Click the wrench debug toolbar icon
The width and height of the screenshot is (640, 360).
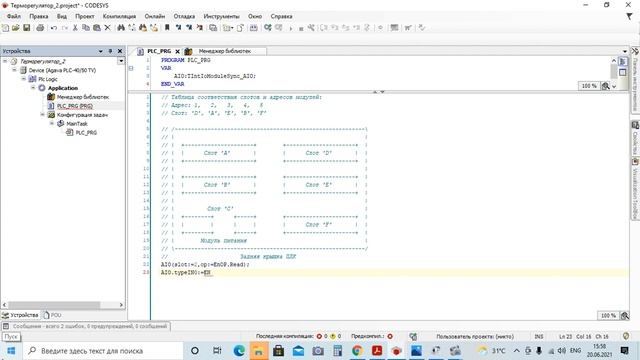311,28
